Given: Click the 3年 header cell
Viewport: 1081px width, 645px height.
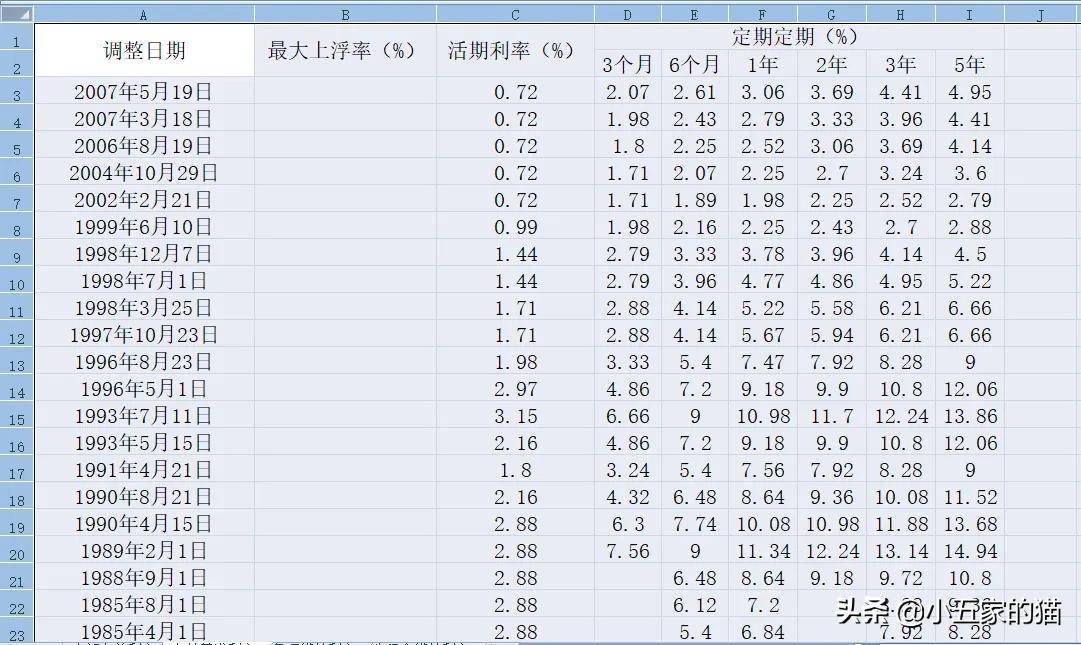Looking at the screenshot, I should click(900, 63).
